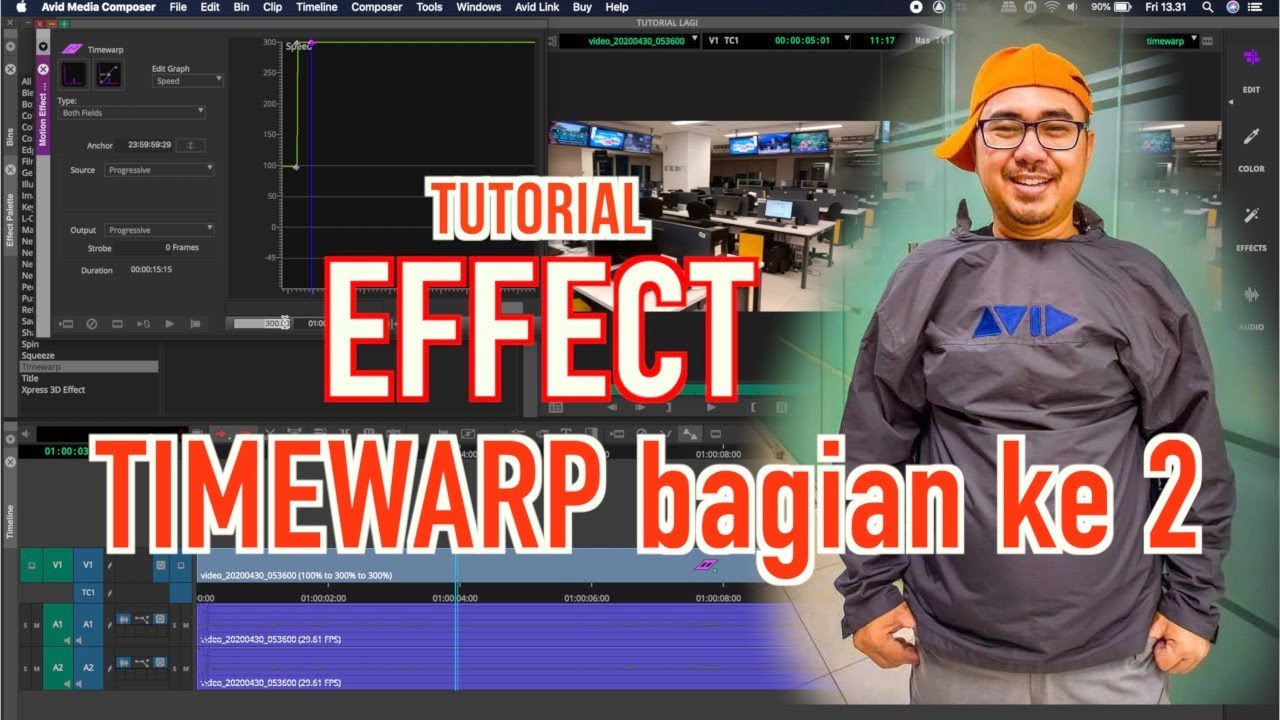Open the Clip menu
1280x720 pixels.
[272, 7]
